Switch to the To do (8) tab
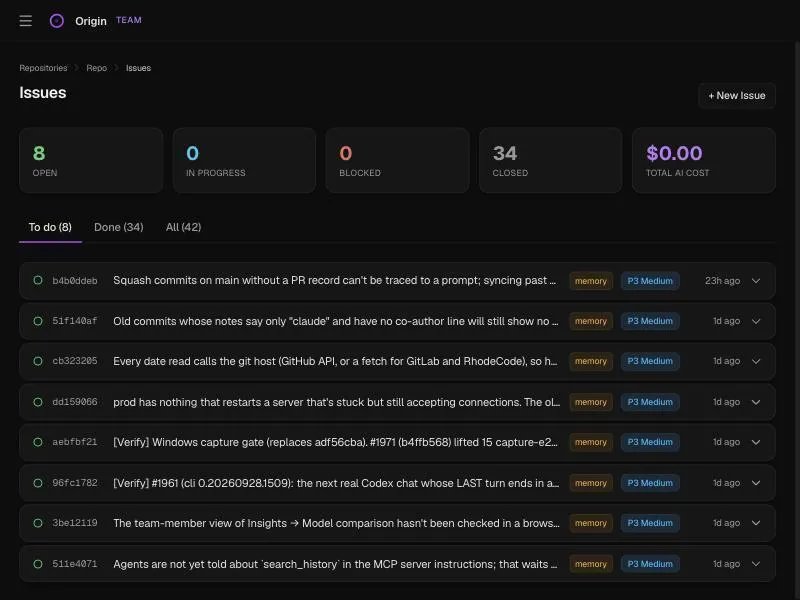 pos(50,228)
